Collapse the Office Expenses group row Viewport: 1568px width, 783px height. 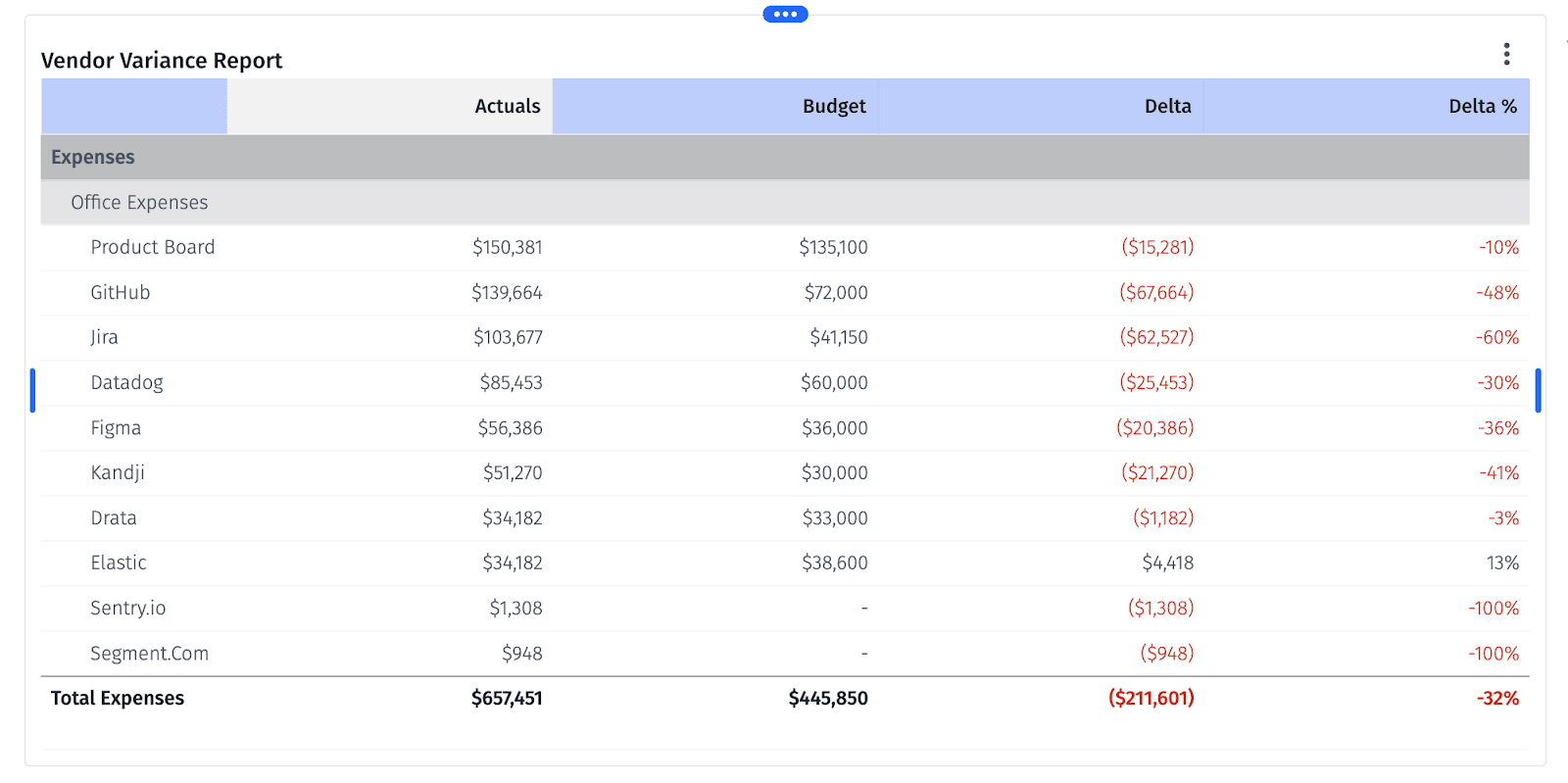(785, 203)
